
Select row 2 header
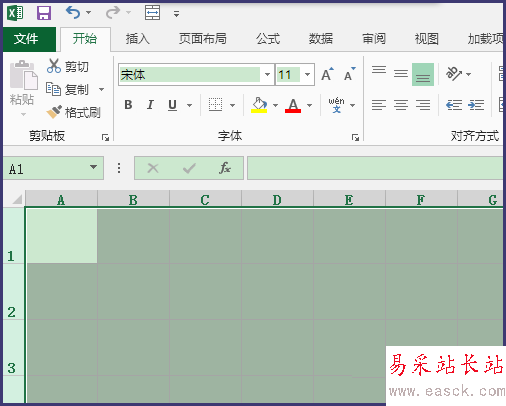tap(13, 292)
